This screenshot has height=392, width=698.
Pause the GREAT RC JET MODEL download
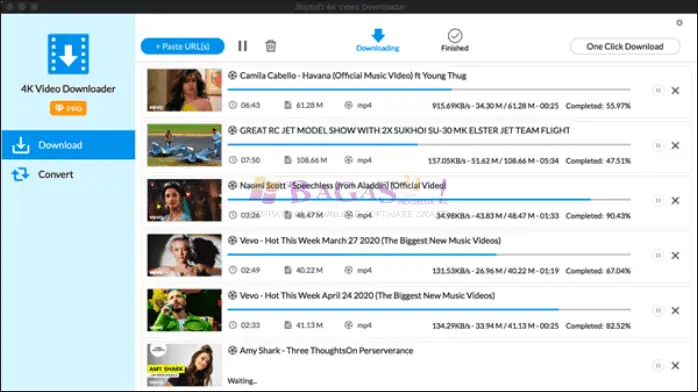(x=657, y=145)
